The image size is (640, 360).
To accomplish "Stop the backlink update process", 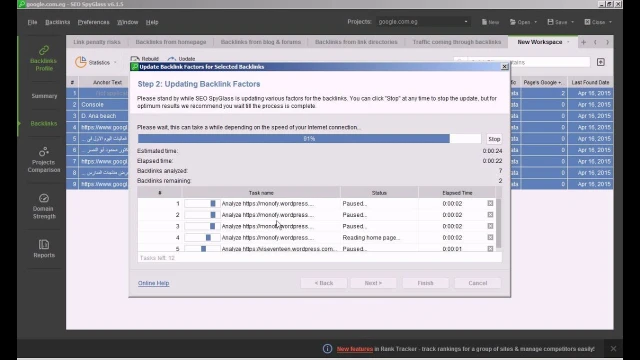I will tap(494, 139).
